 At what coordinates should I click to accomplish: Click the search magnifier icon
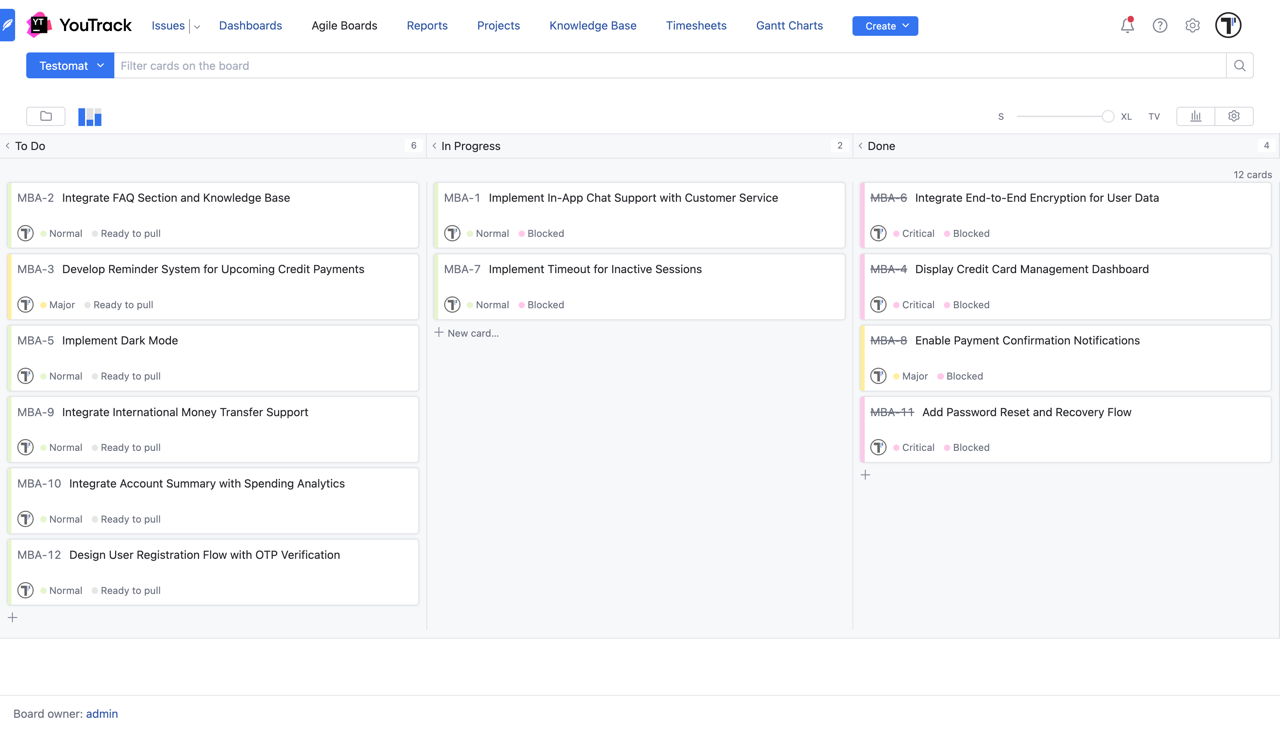tap(1240, 66)
